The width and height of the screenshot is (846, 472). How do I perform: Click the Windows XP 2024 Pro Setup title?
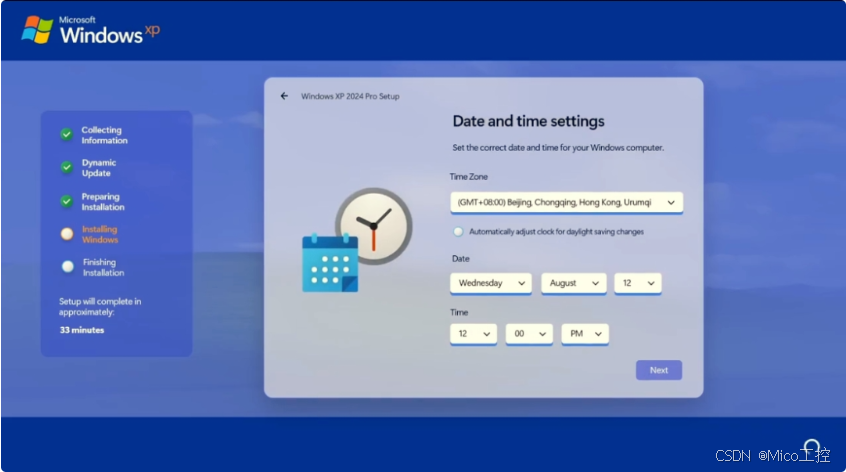pyautogui.click(x=350, y=96)
